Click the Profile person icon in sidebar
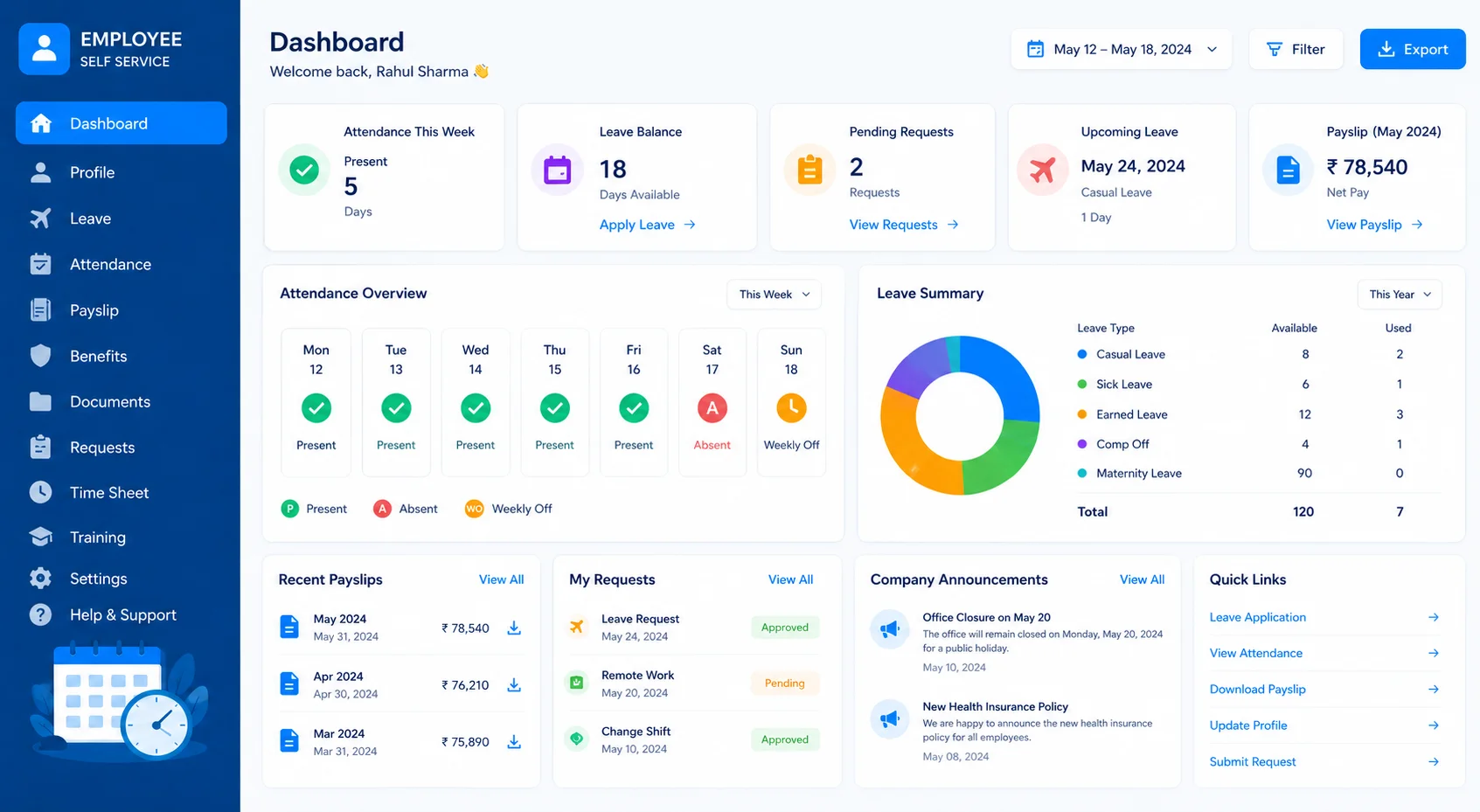The image size is (1480, 812). (40, 172)
